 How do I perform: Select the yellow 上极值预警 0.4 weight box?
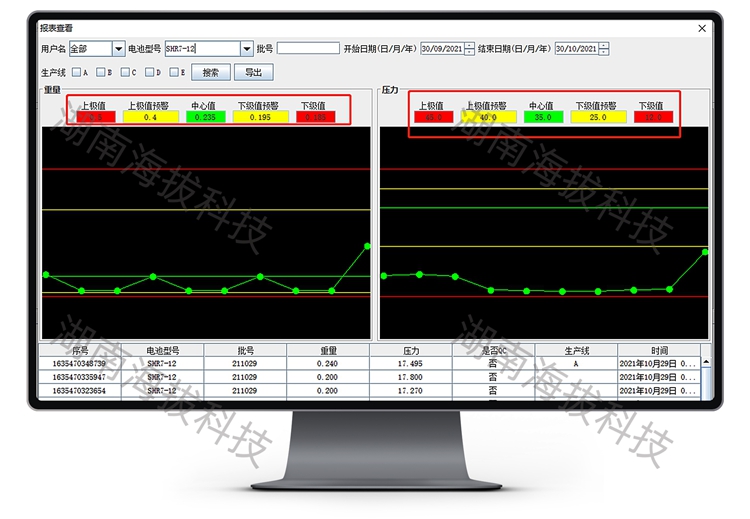point(150,117)
